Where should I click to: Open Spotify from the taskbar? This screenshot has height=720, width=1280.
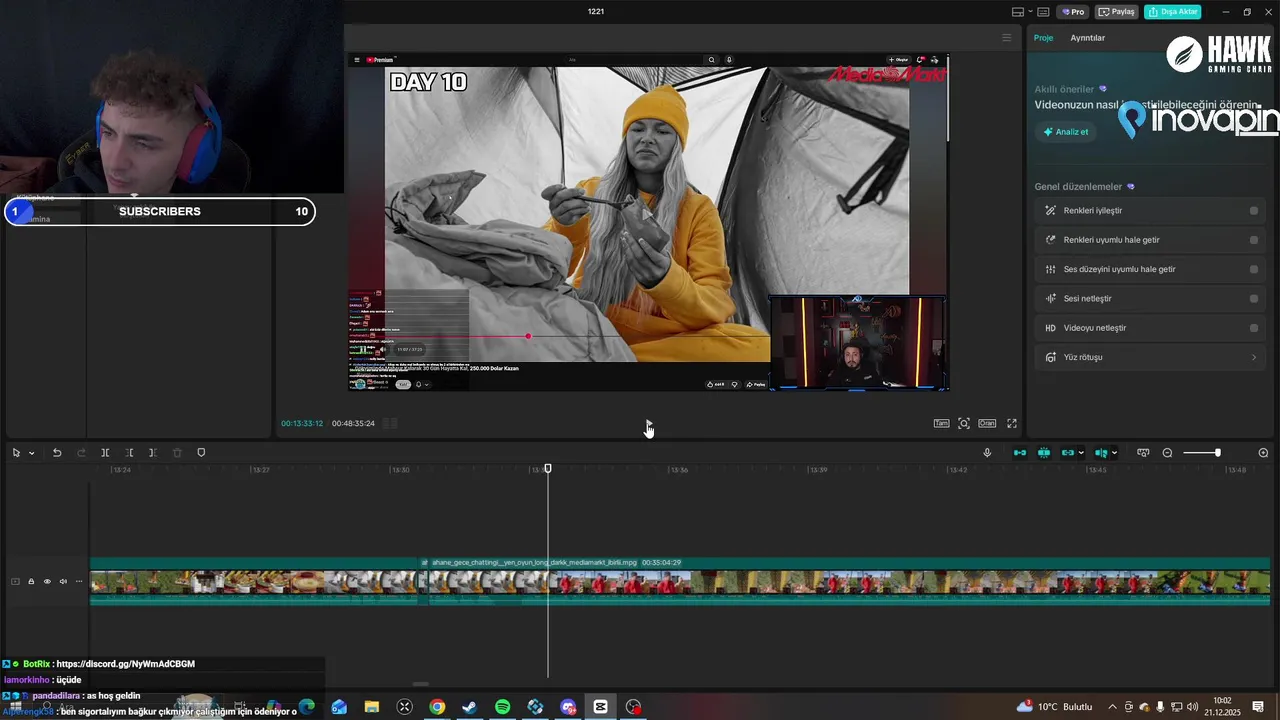[x=502, y=707]
